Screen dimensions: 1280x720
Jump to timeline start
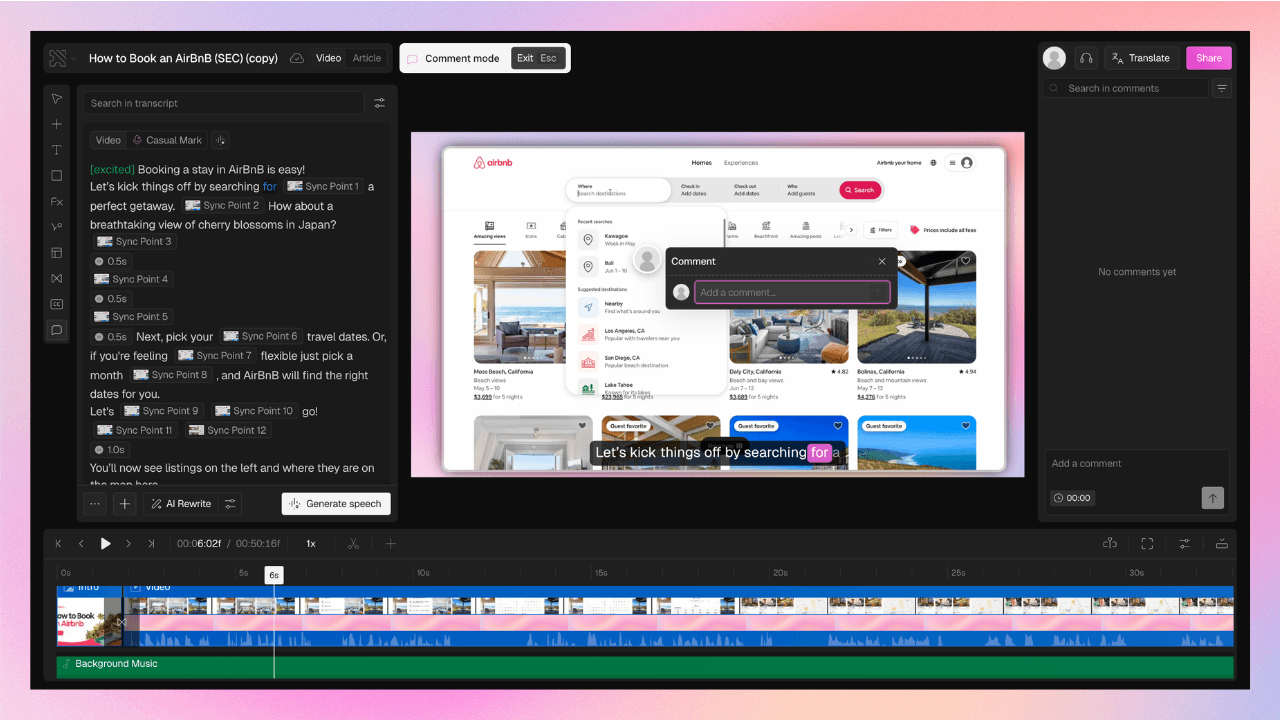58,544
